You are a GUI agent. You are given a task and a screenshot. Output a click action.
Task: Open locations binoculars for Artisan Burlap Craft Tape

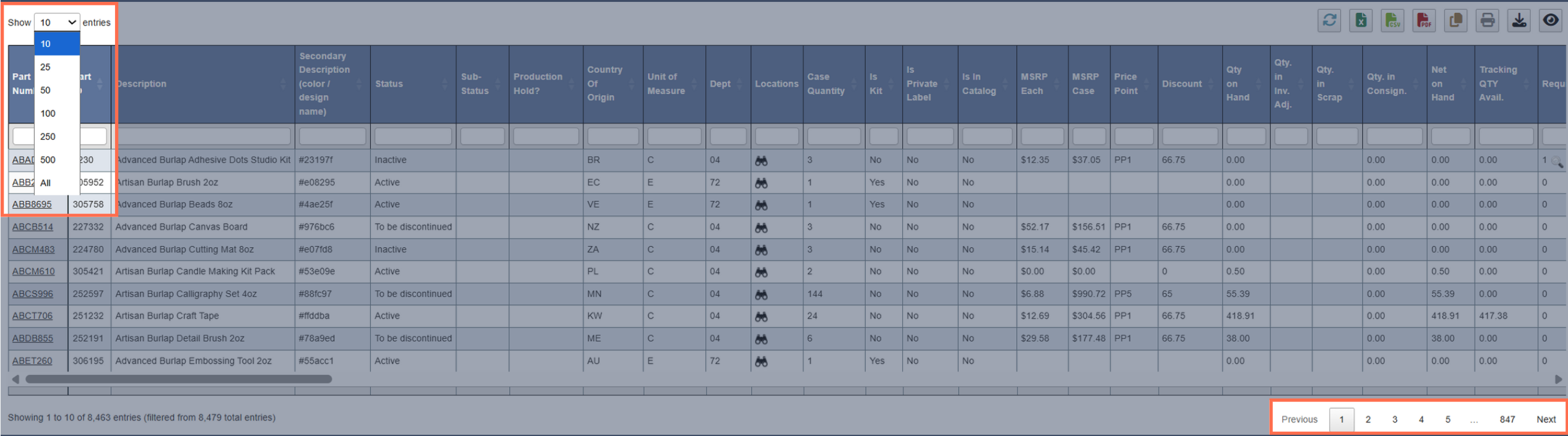tap(761, 317)
